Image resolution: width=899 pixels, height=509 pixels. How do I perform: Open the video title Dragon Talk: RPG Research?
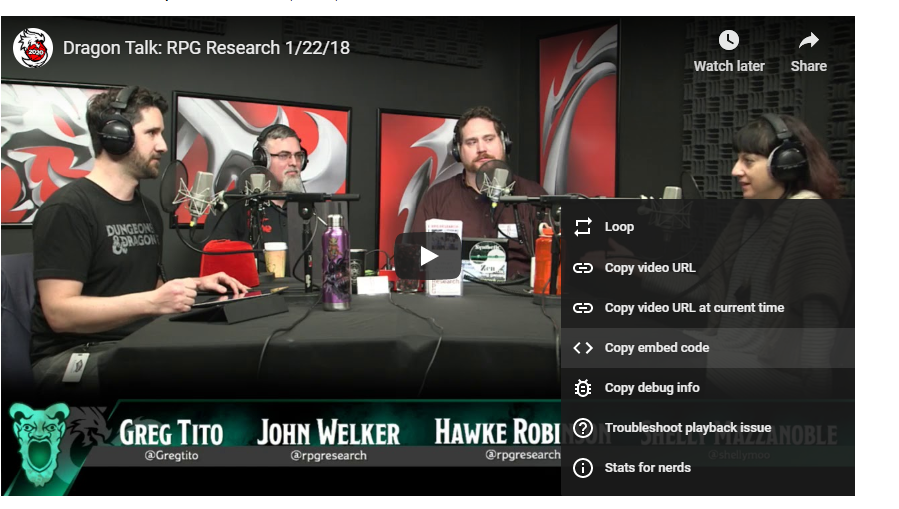click(206, 48)
